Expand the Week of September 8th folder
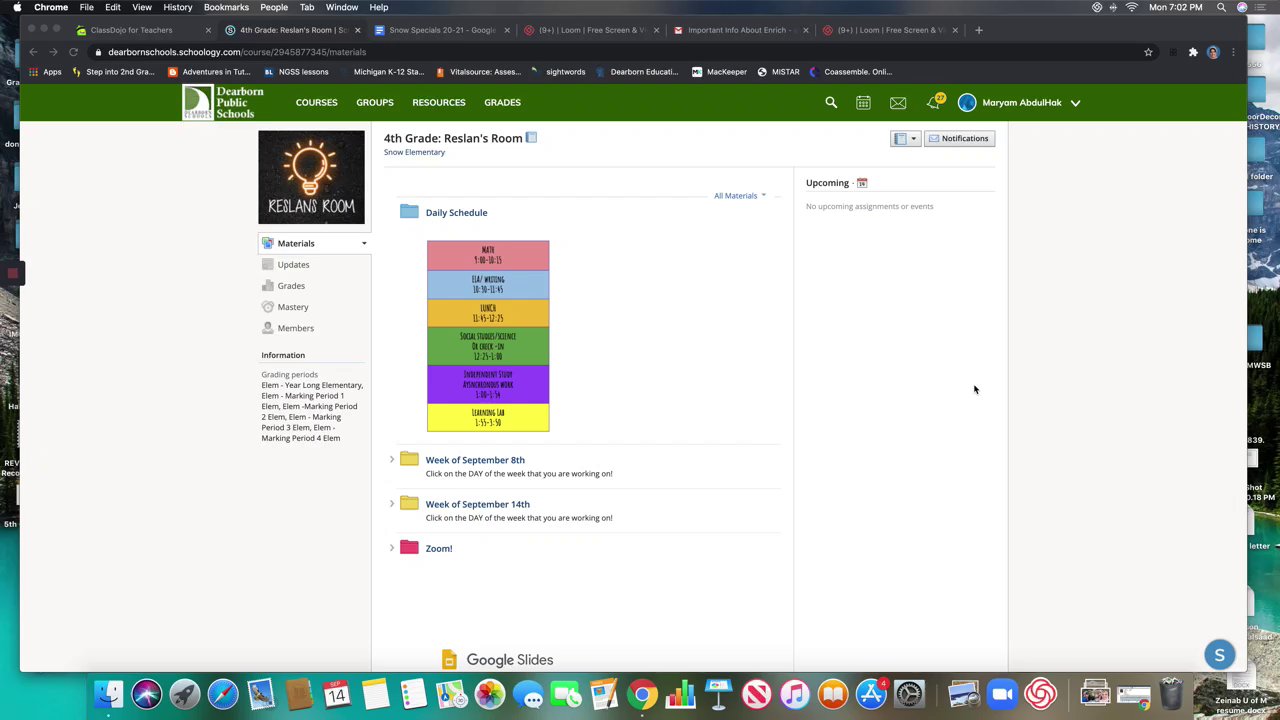Viewport: 1280px width, 720px height. pos(392,460)
